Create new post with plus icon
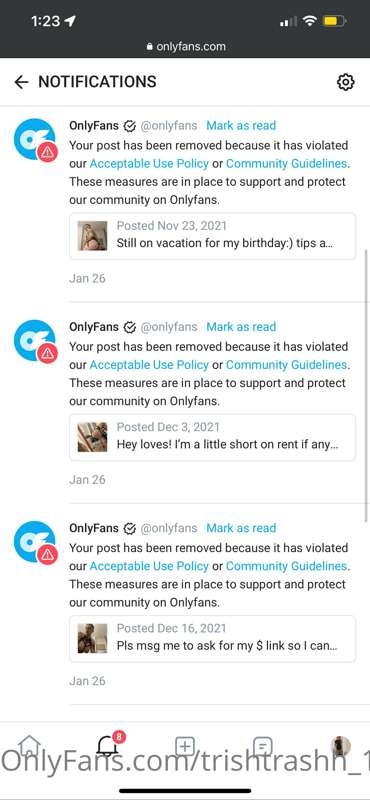 click(185, 746)
